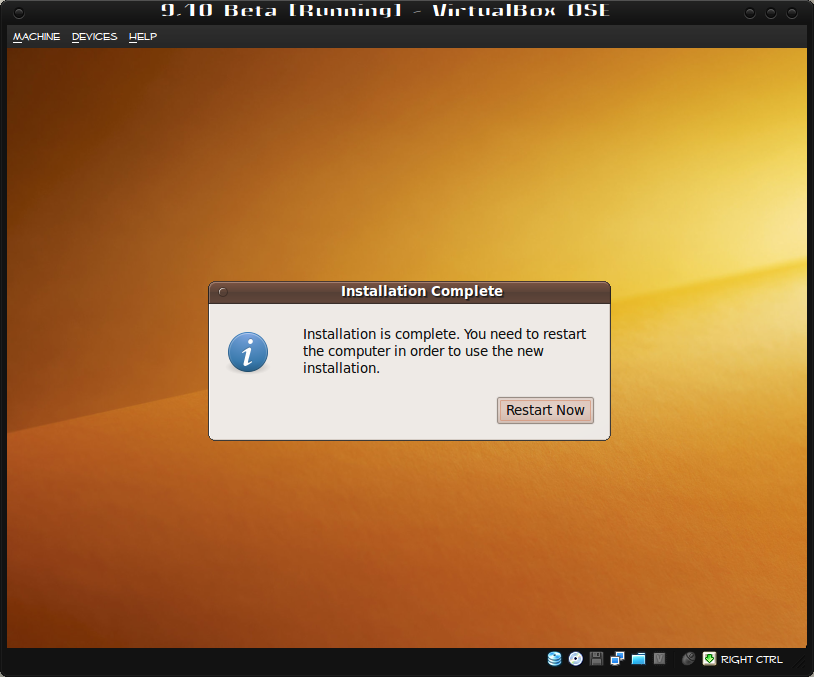Viewport: 814px width, 677px height.
Task: Click the RIGHT CTRL host key label
Action: coord(751,659)
